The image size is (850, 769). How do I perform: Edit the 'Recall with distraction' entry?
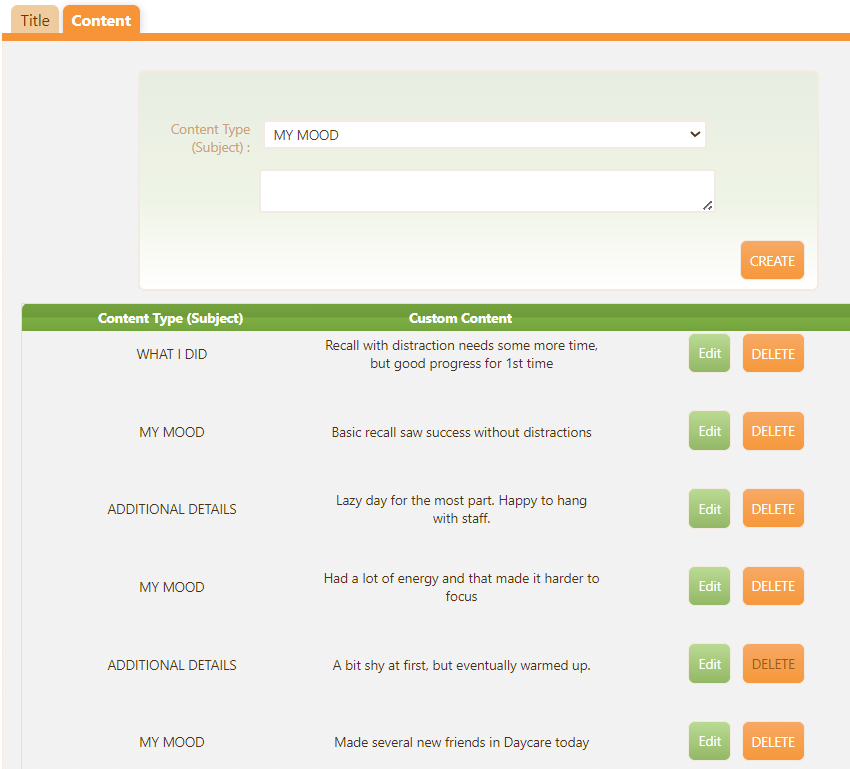click(709, 354)
